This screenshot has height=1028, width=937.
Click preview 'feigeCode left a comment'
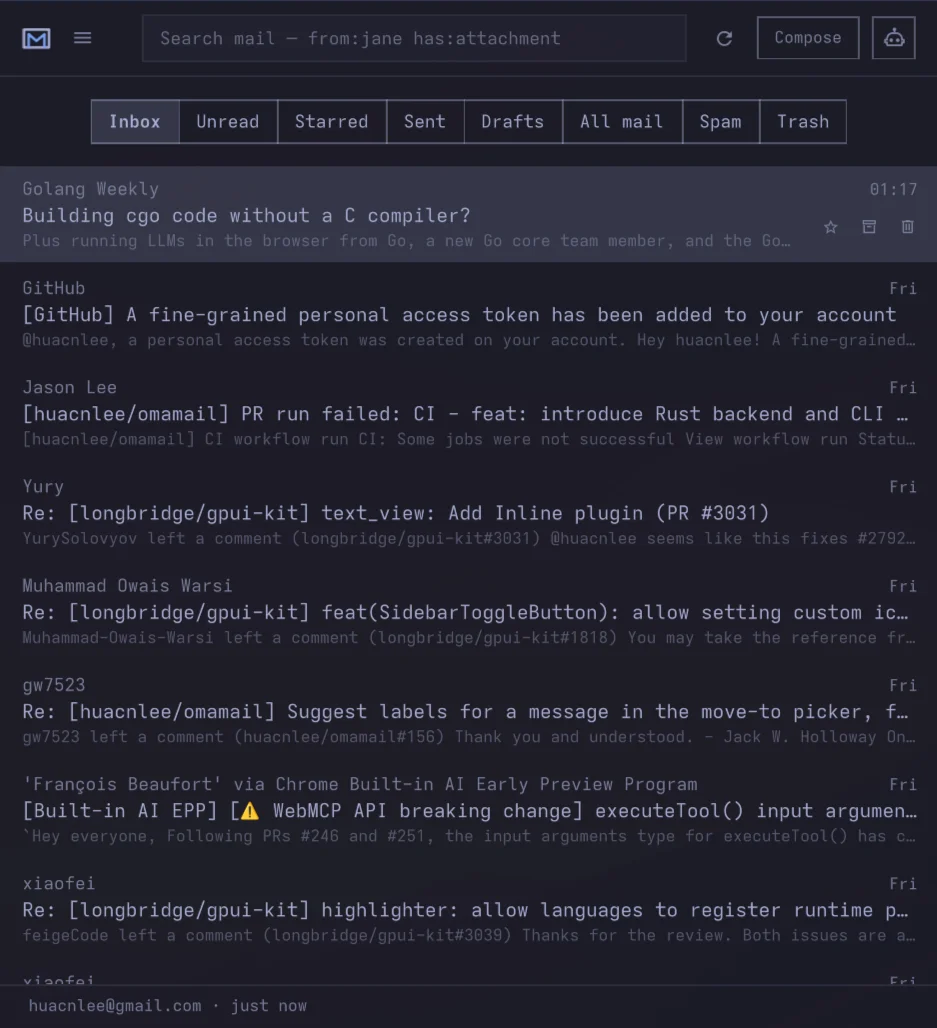coord(138,936)
